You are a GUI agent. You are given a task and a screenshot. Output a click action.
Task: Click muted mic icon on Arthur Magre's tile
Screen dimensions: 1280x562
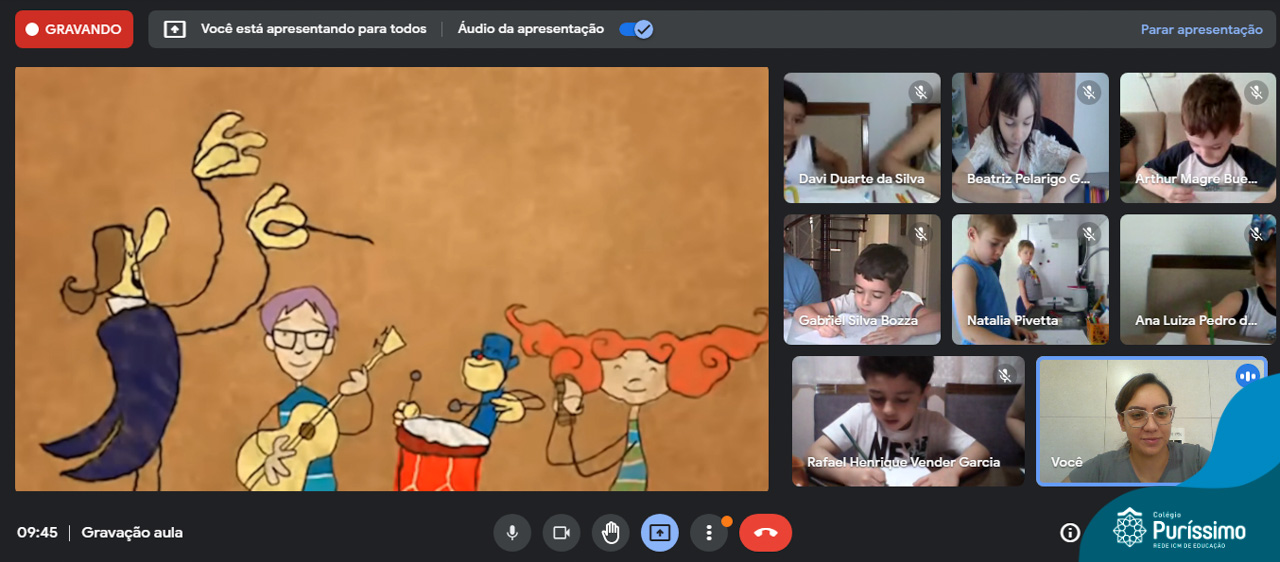click(1256, 93)
